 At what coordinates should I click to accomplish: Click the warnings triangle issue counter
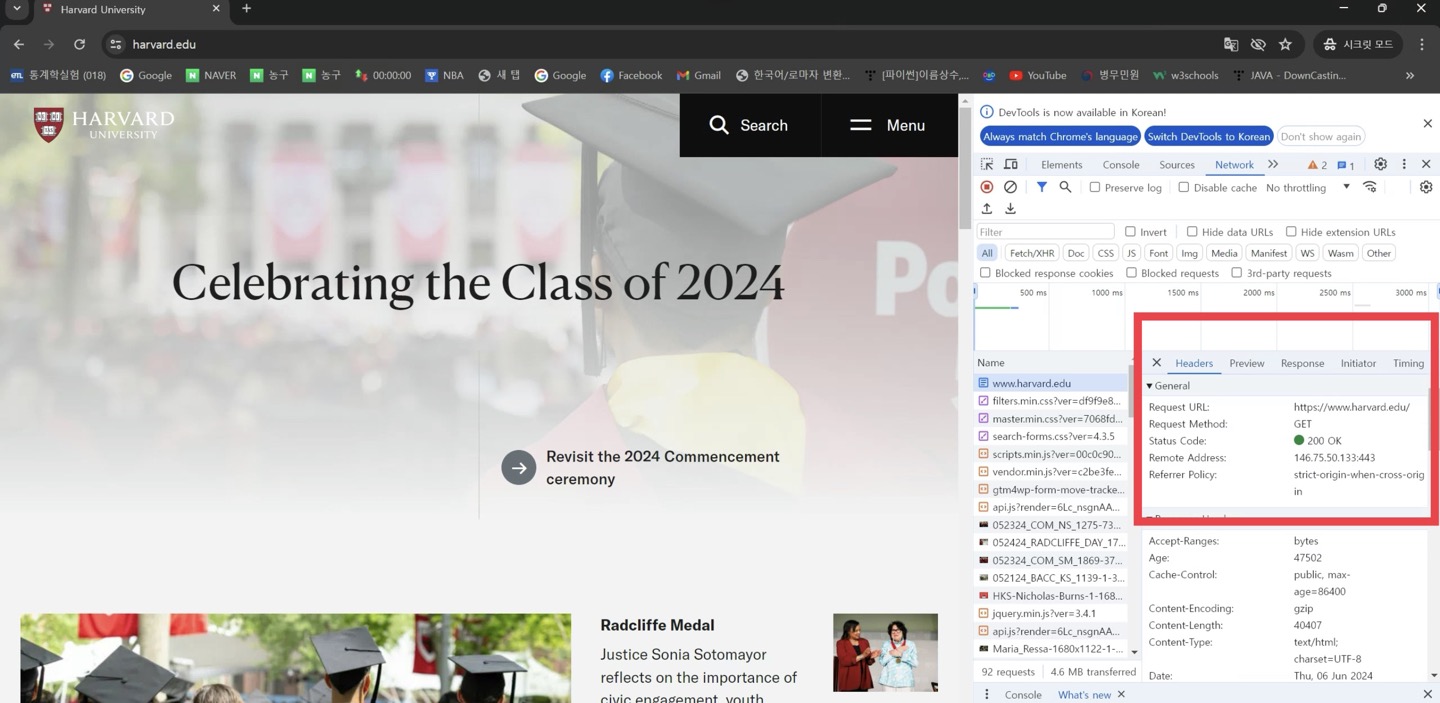1317,165
